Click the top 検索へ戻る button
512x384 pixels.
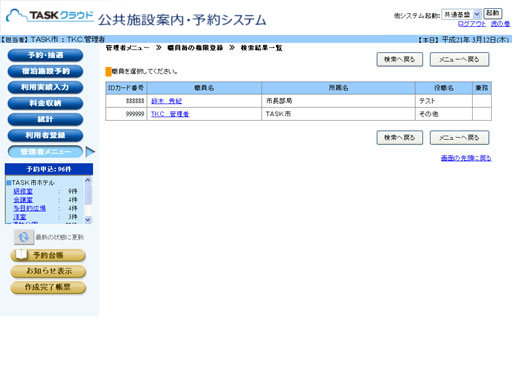400,59
